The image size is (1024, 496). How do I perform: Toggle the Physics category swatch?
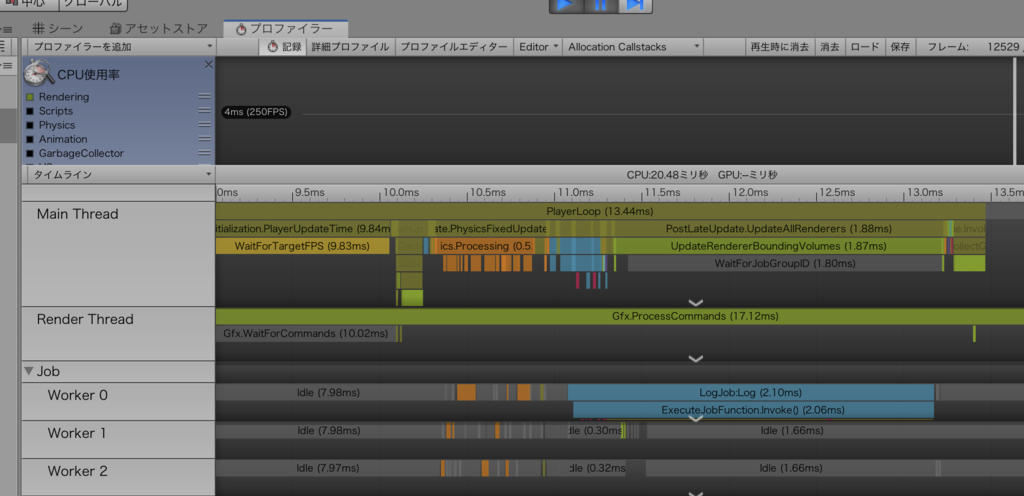(x=29, y=125)
